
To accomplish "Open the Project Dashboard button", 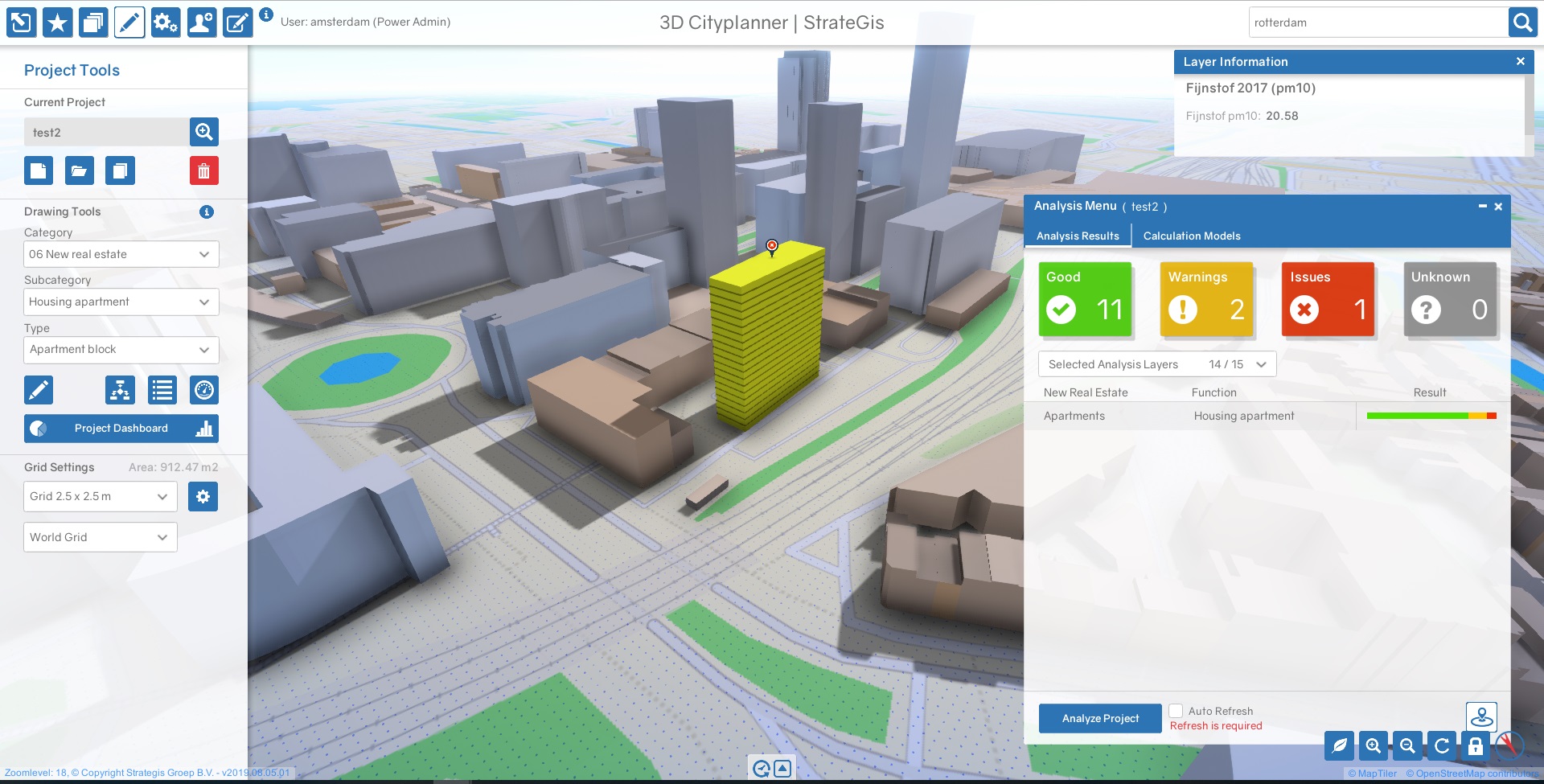I will tap(121, 429).
